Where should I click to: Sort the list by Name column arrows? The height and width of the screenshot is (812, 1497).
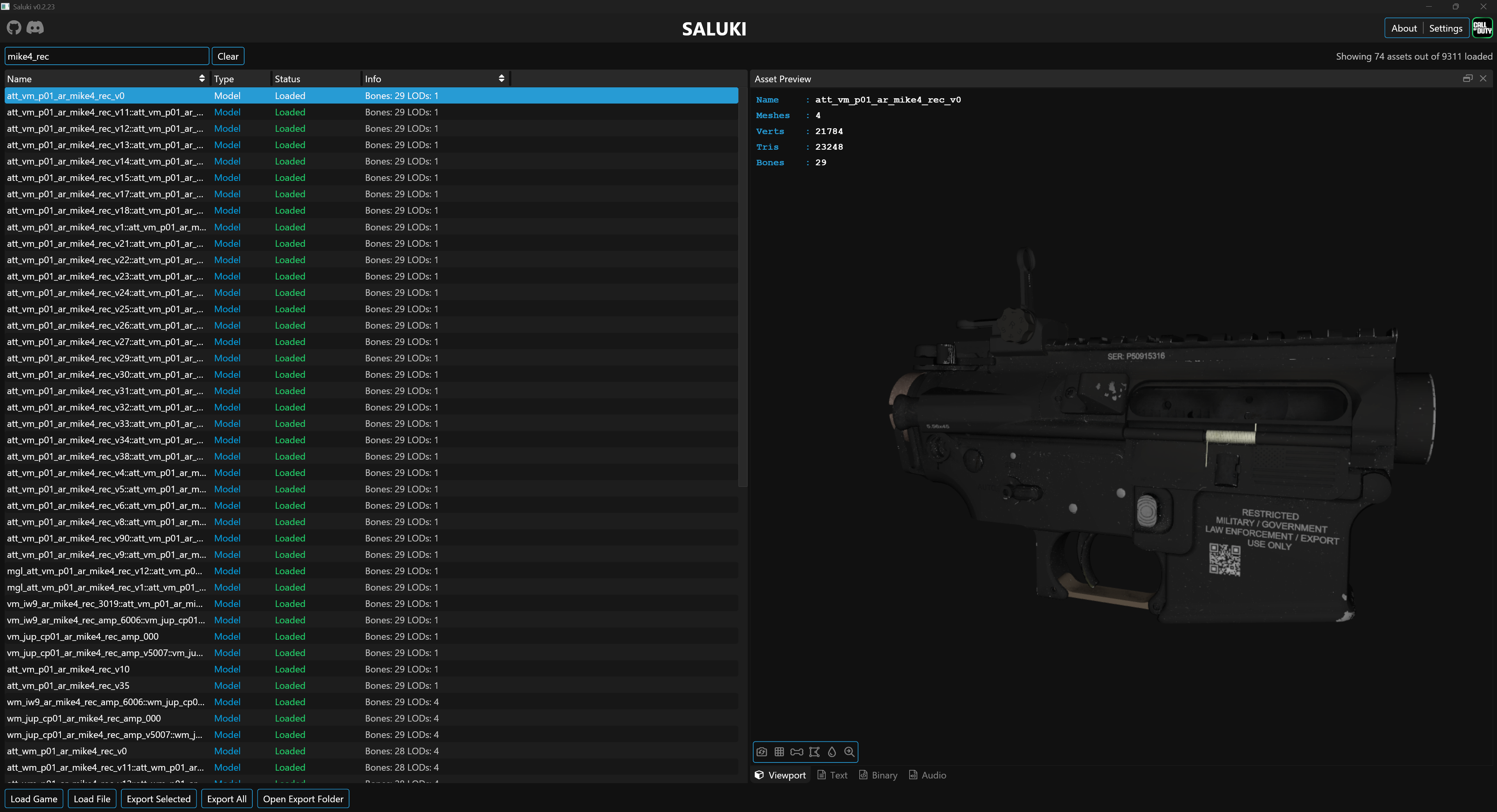(x=202, y=78)
